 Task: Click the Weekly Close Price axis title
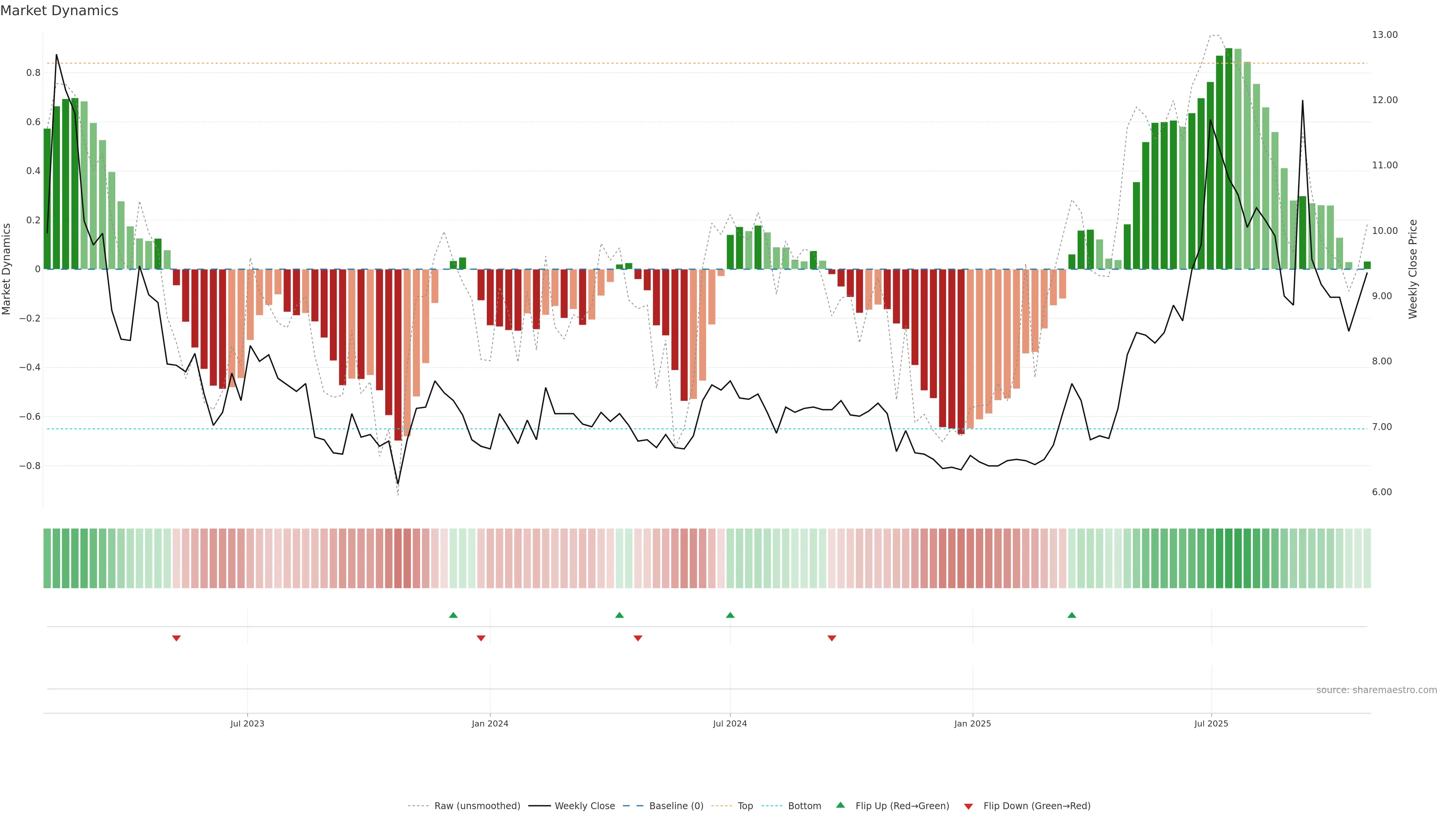pyautogui.click(x=1412, y=269)
